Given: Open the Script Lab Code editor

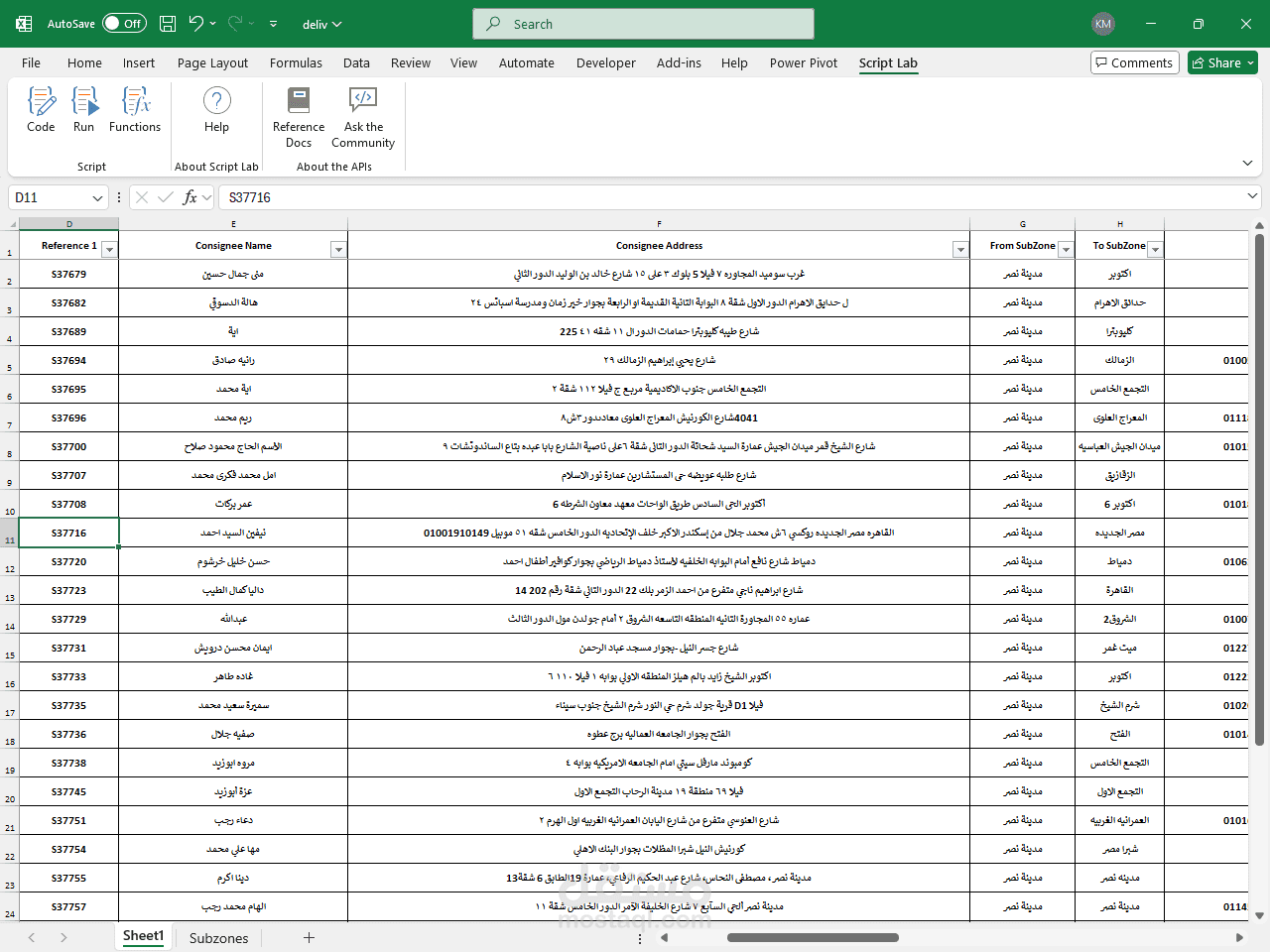Looking at the screenshot, I should [x=41, y=109].
